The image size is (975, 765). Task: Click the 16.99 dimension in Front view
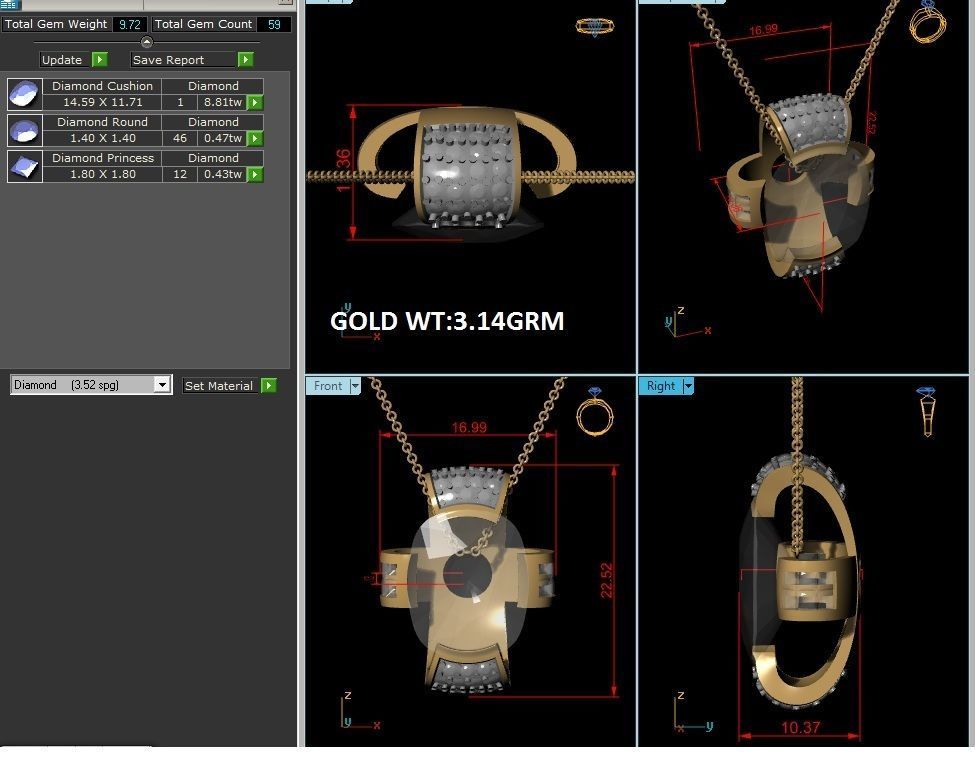click(x=469, y=427)
